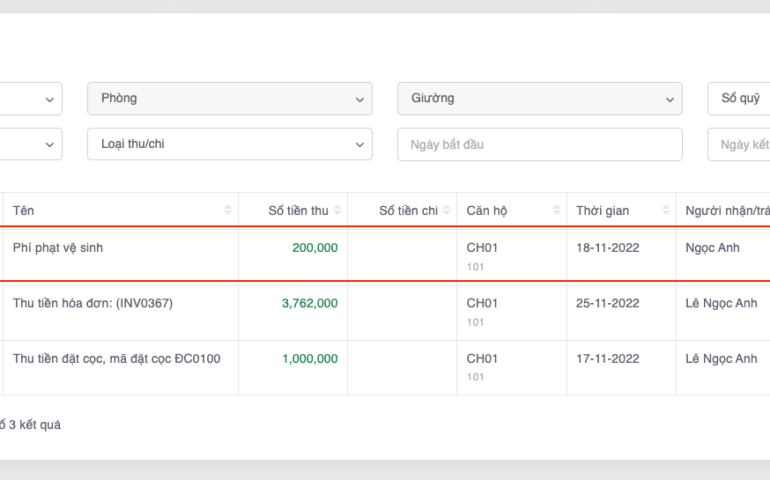Click the sort icon in the Tên column

pyautogui.click(x=228, y=210)
